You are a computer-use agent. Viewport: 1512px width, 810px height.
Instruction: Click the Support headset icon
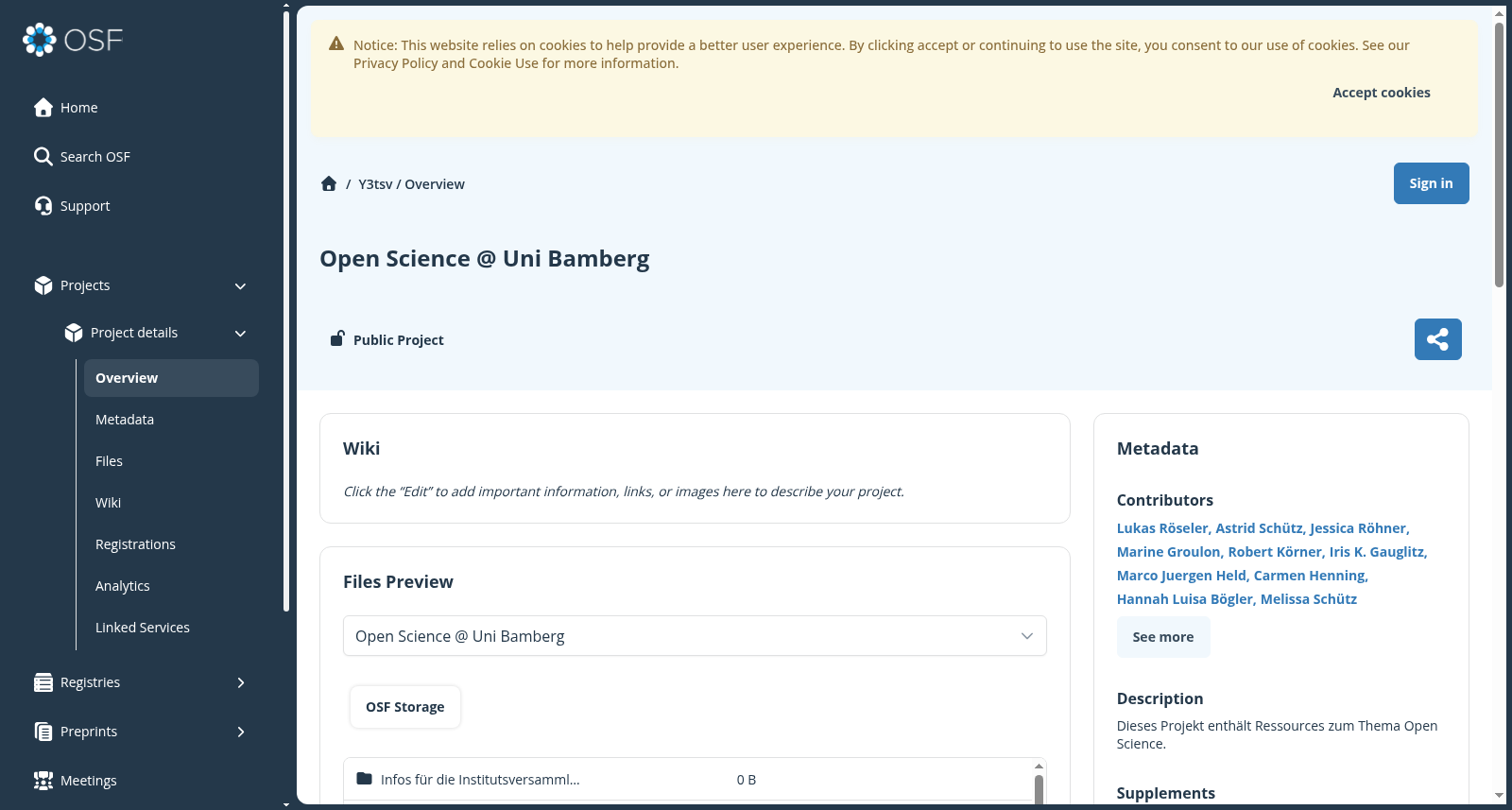[43, 206]
